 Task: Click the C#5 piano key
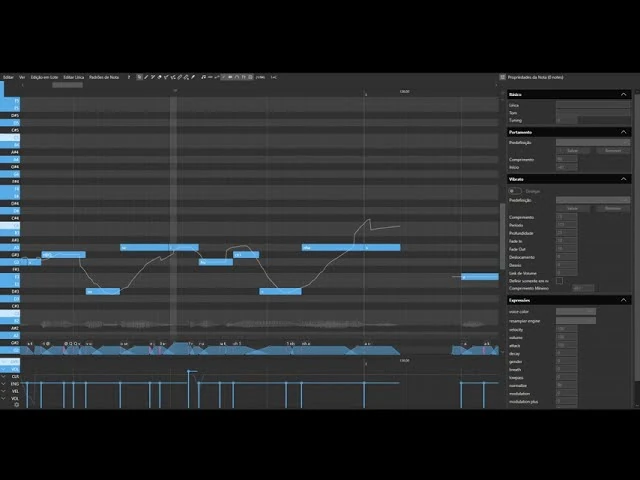pyautogui.click(x=10, y=130)
